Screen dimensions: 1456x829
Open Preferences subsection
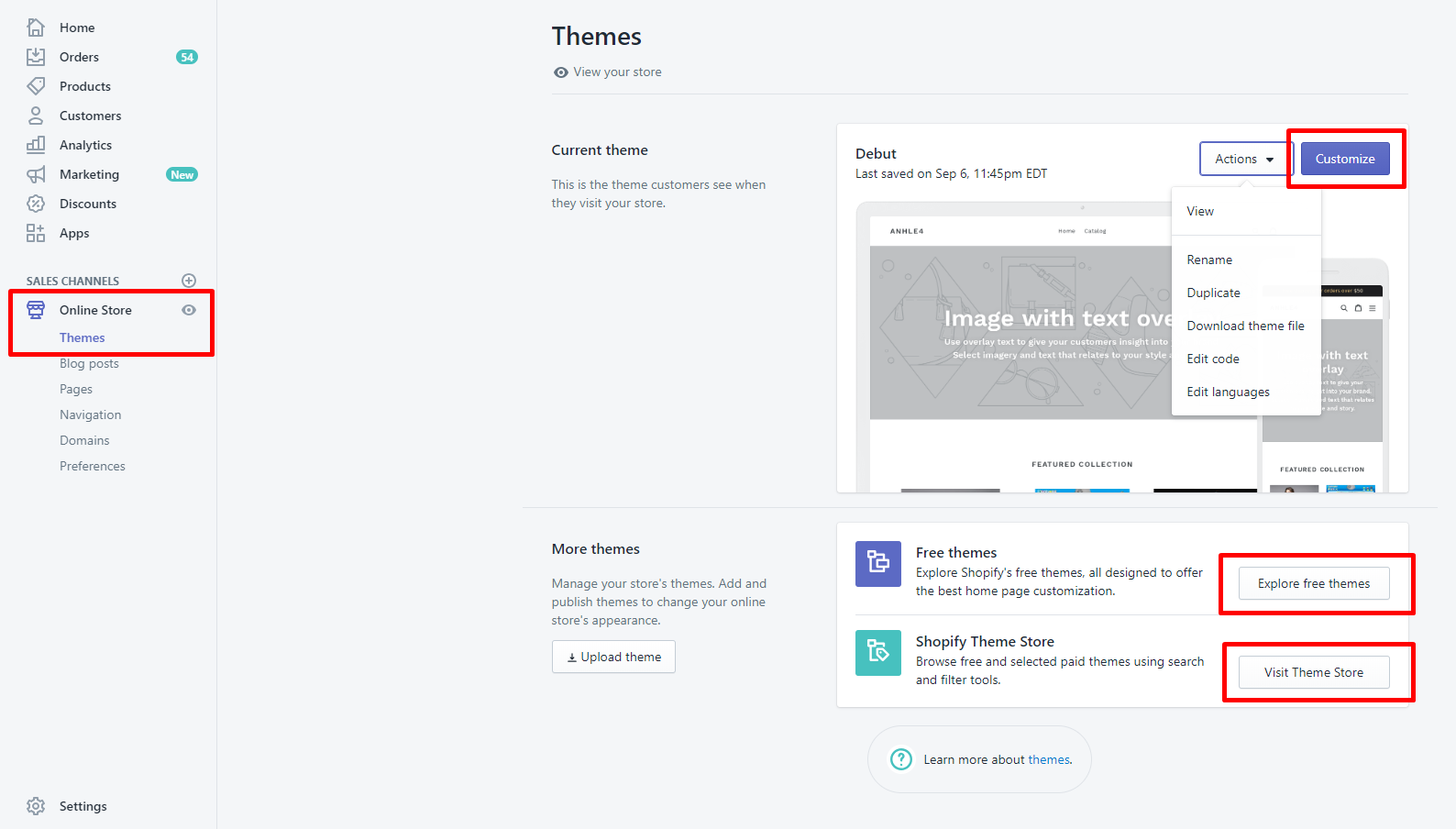coord(93,466)
